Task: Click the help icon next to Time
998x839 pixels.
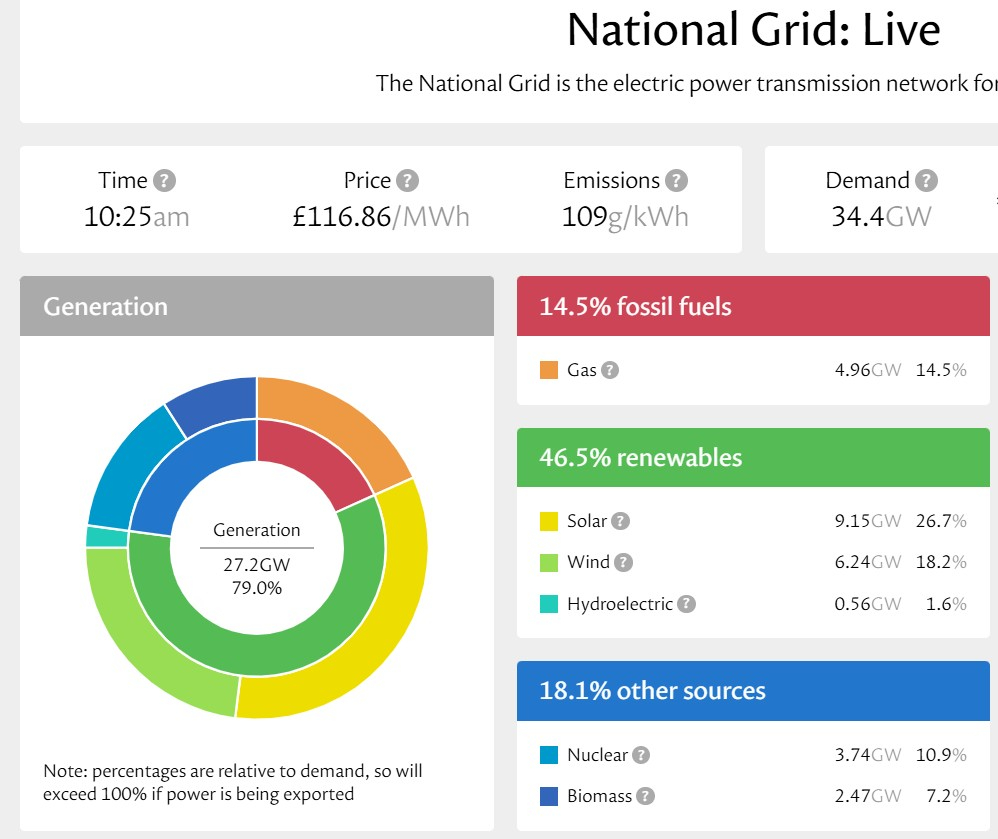Action: point(165,181)
